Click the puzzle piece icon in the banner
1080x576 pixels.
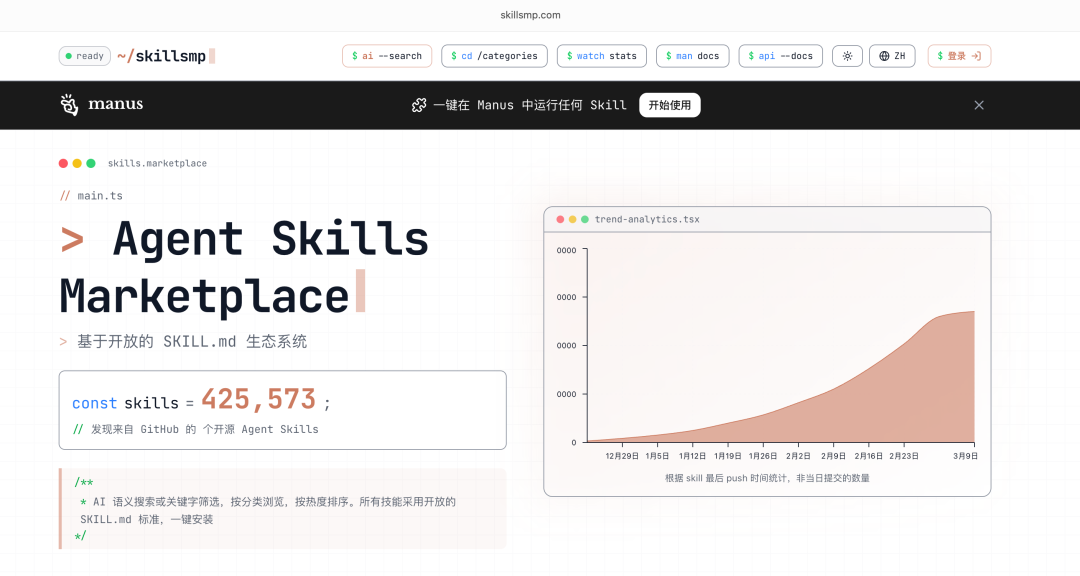419,105
